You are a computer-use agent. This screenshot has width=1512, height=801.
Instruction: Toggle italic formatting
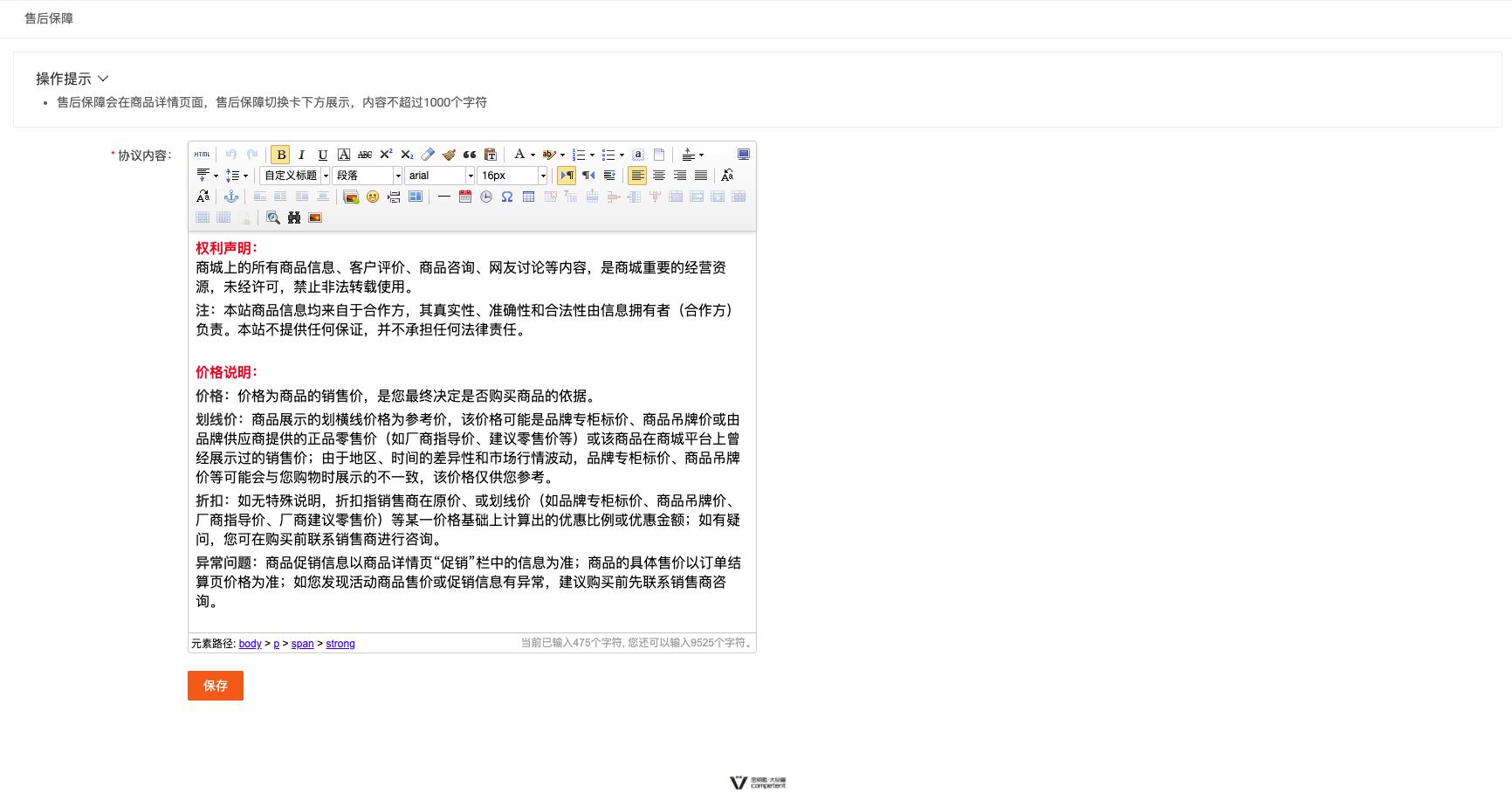[x=301, y=155]
